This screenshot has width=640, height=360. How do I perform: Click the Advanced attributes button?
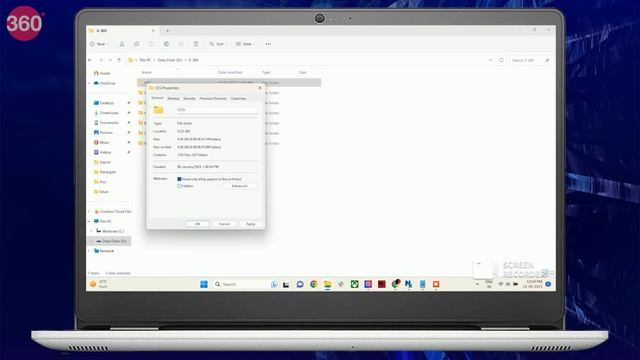click(240, 186)
